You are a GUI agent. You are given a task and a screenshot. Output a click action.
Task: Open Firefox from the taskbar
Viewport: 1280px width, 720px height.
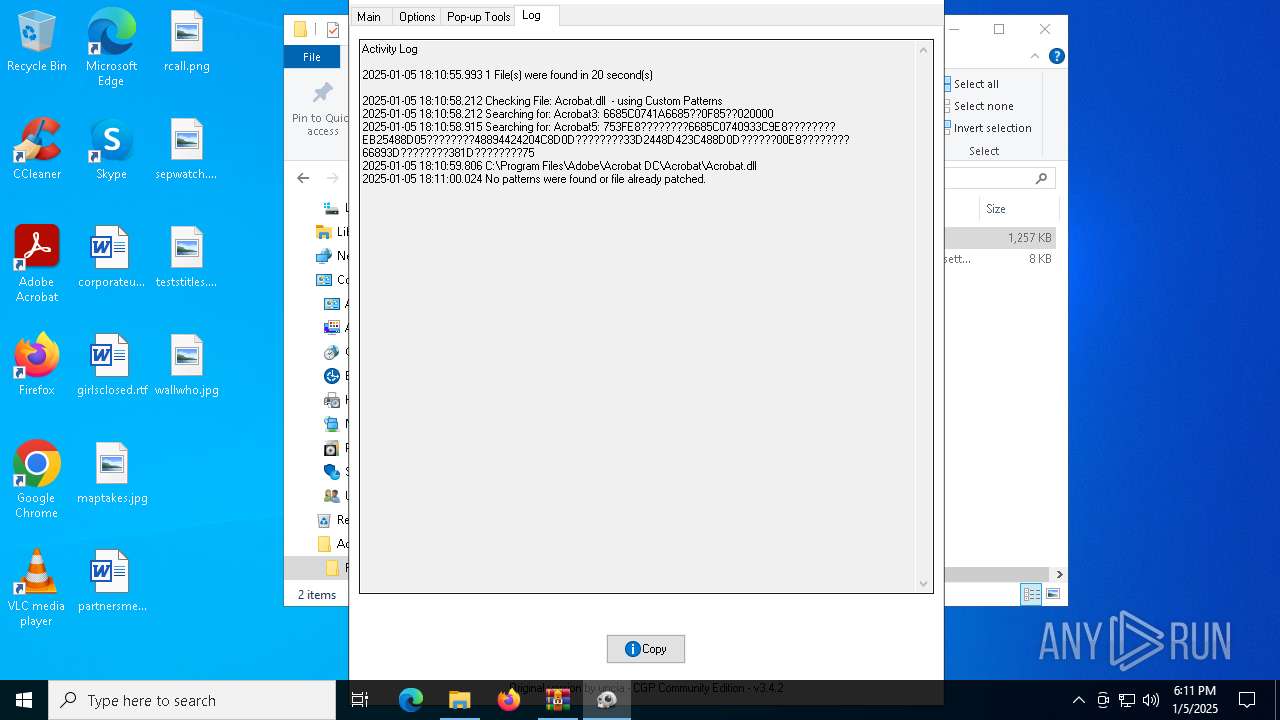point(509,700)
